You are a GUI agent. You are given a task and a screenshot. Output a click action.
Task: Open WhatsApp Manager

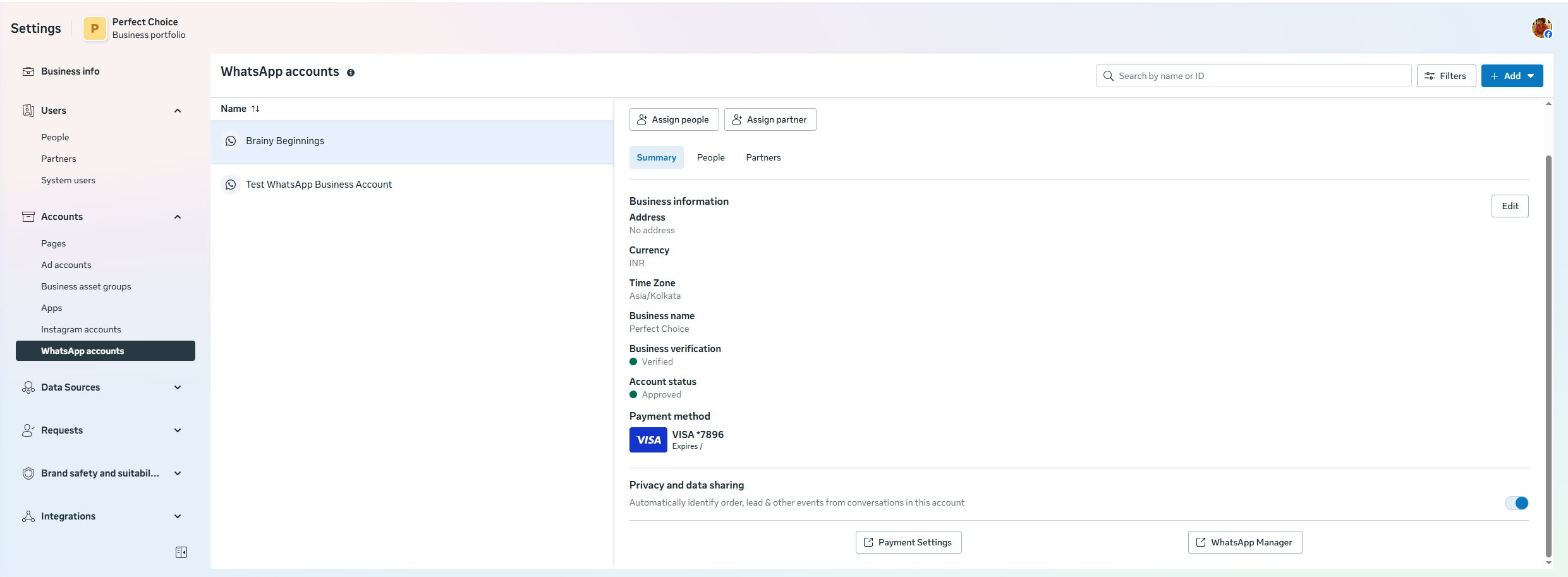tap(1245, 542)
